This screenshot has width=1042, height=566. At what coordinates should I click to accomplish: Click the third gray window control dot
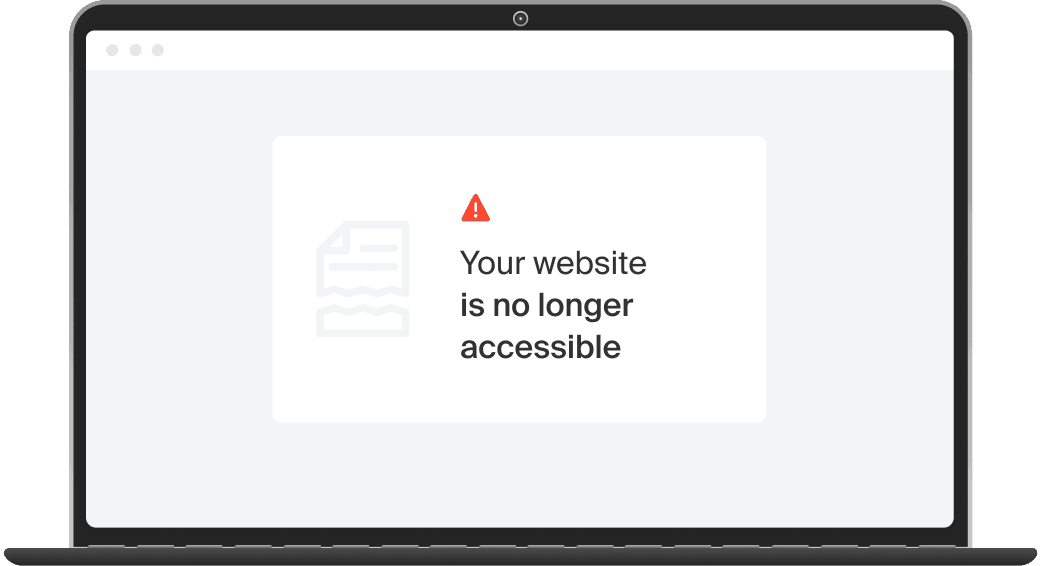tap(157, 50)
